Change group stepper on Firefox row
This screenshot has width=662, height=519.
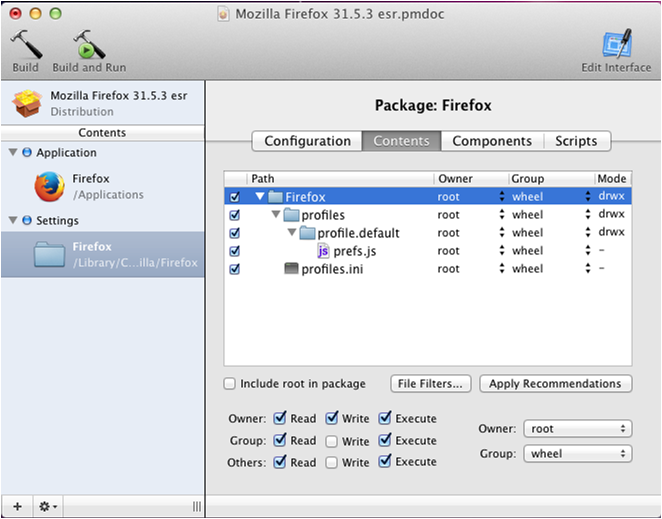click(588, 196)
